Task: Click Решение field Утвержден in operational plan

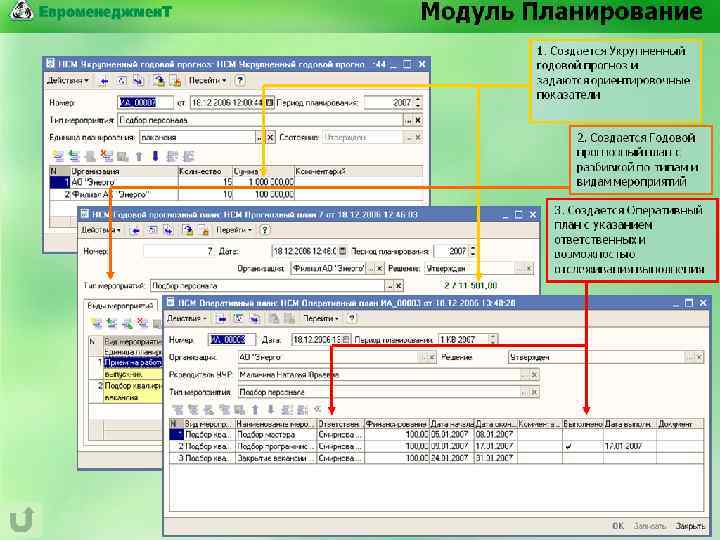Action: tap(596, 357)
